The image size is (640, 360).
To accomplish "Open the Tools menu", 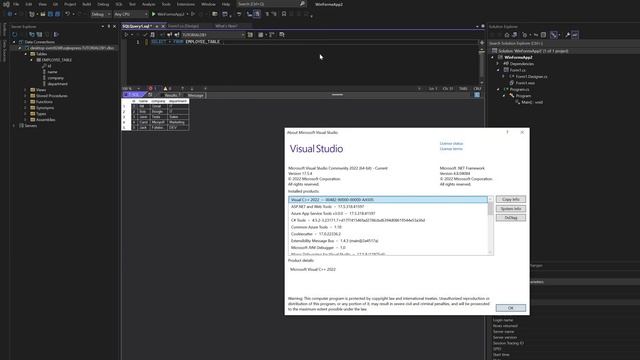I will click(166, 4).
